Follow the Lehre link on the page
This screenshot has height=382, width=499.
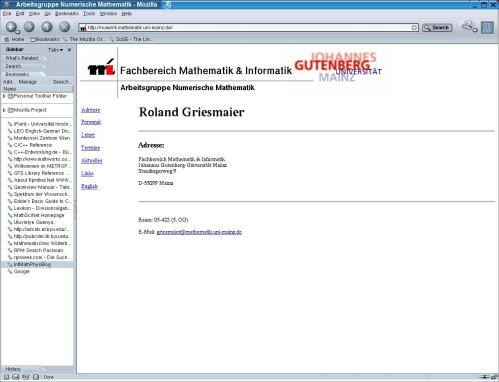click(x=88, y=135)
